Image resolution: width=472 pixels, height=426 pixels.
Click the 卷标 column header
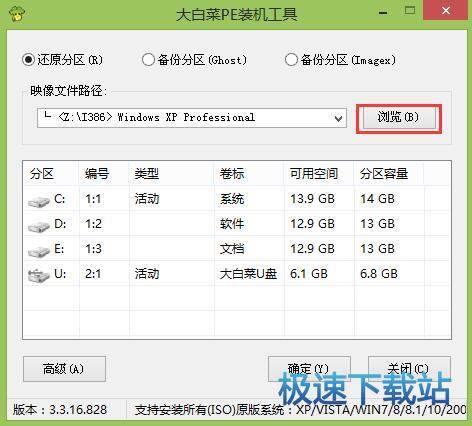coord(249,174)
